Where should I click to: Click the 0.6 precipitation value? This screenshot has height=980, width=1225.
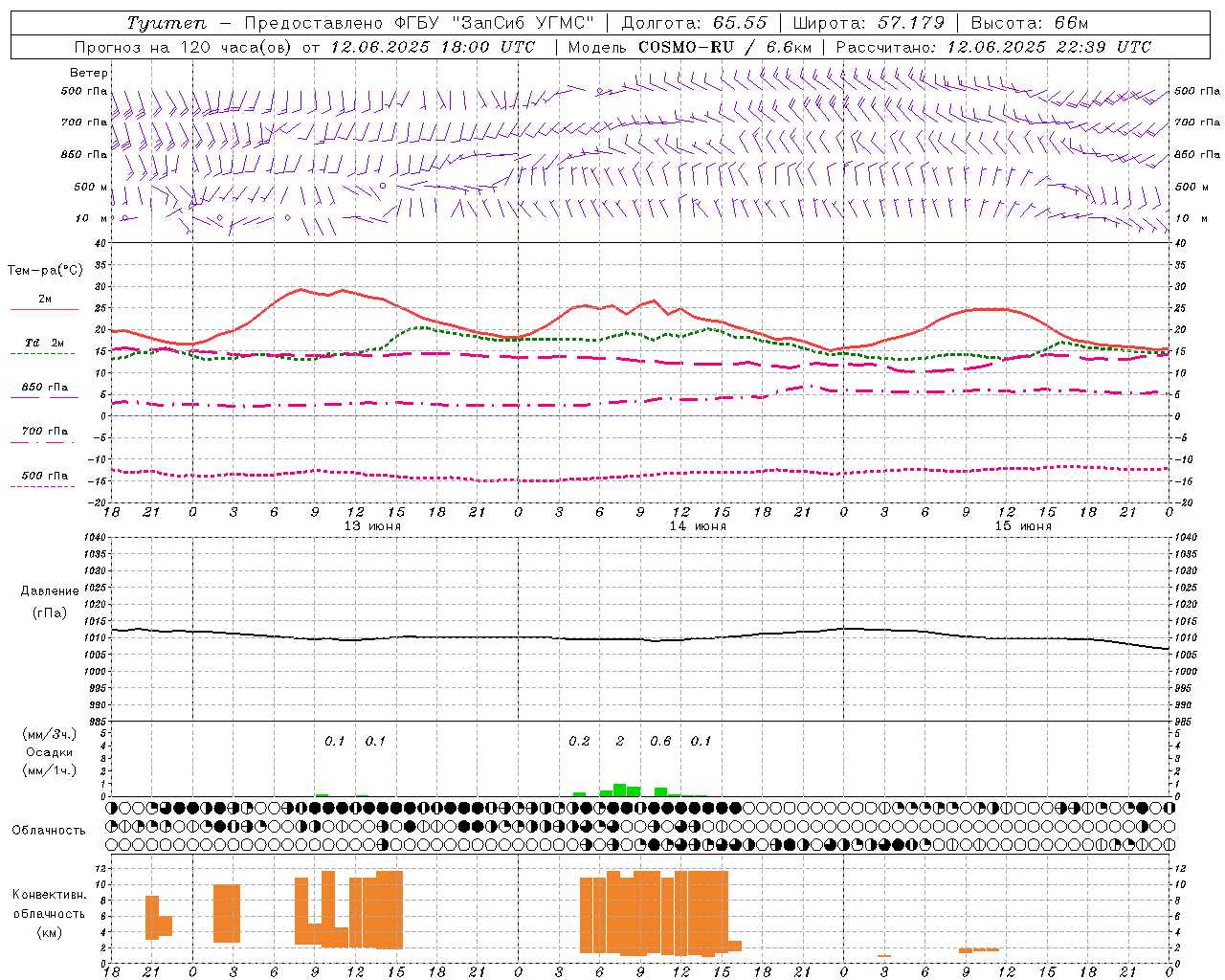coord(660,742)
